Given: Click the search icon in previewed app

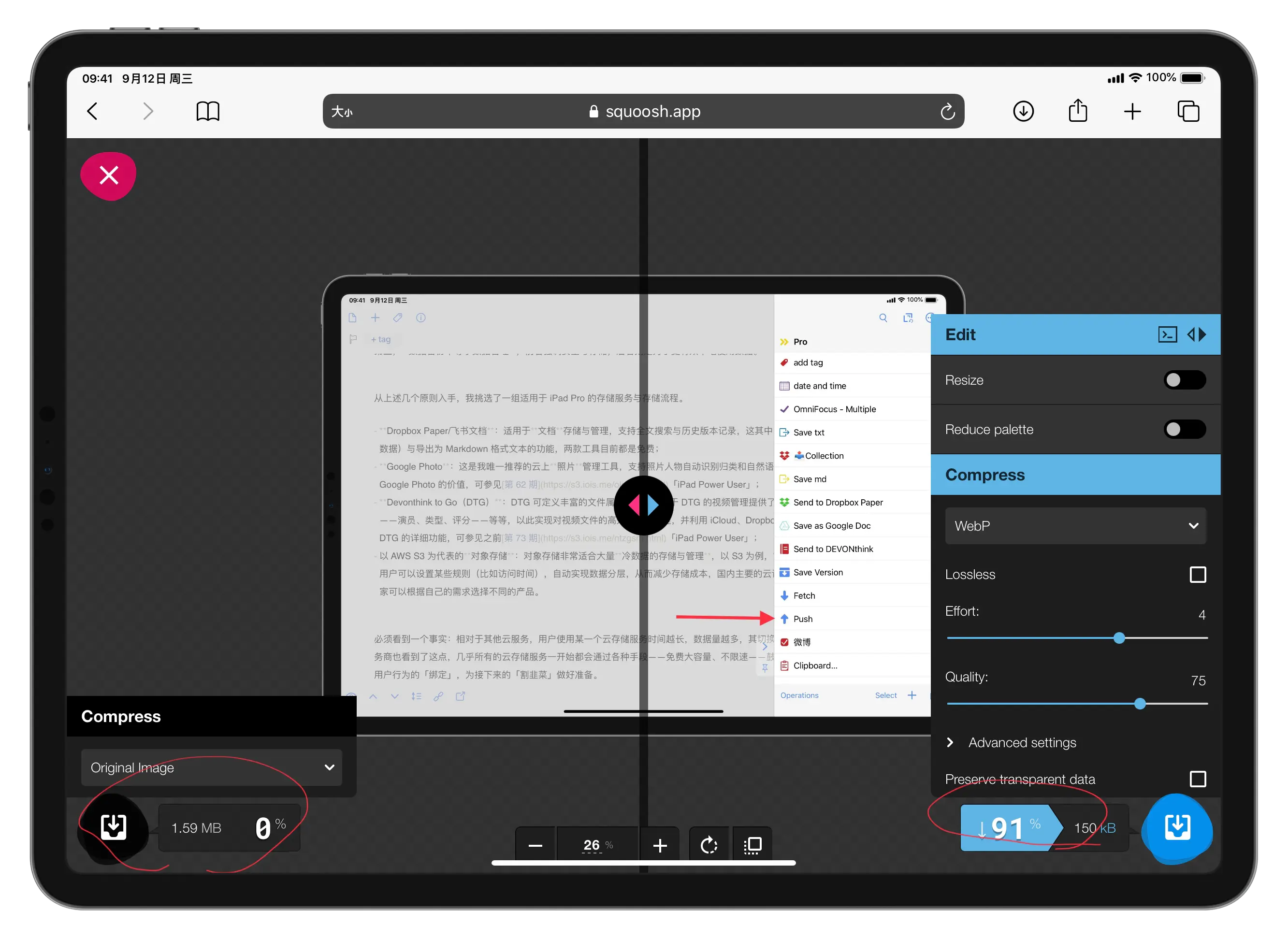Looking at the screenshot, I should coord(883,318).
